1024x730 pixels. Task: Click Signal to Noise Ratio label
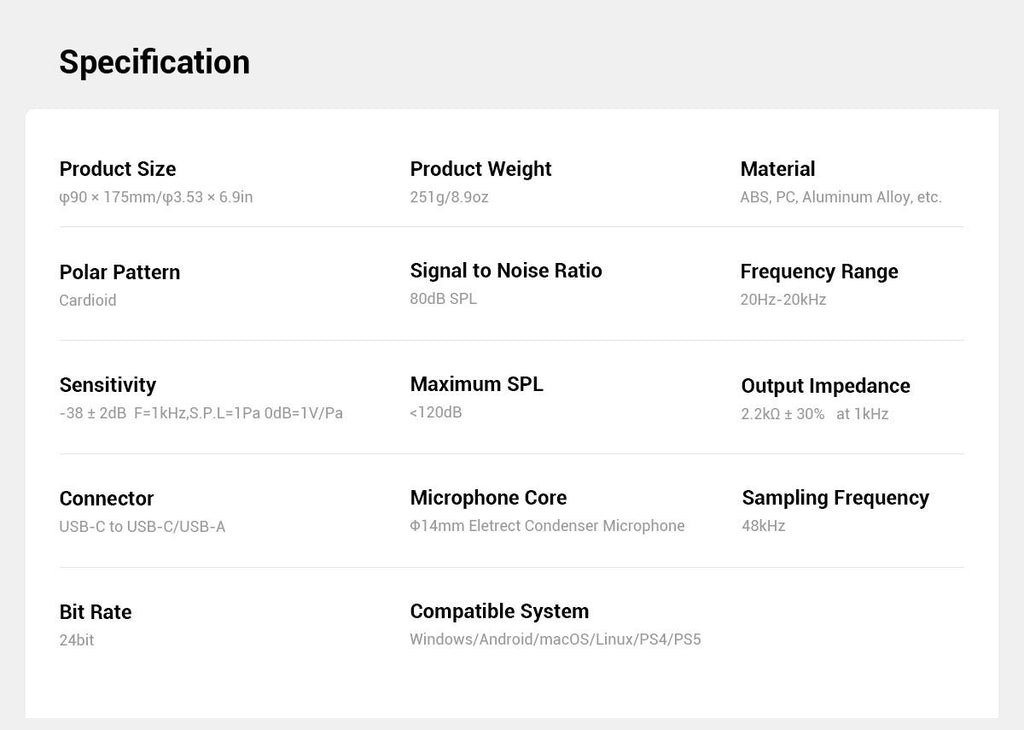tap(506, 270)
